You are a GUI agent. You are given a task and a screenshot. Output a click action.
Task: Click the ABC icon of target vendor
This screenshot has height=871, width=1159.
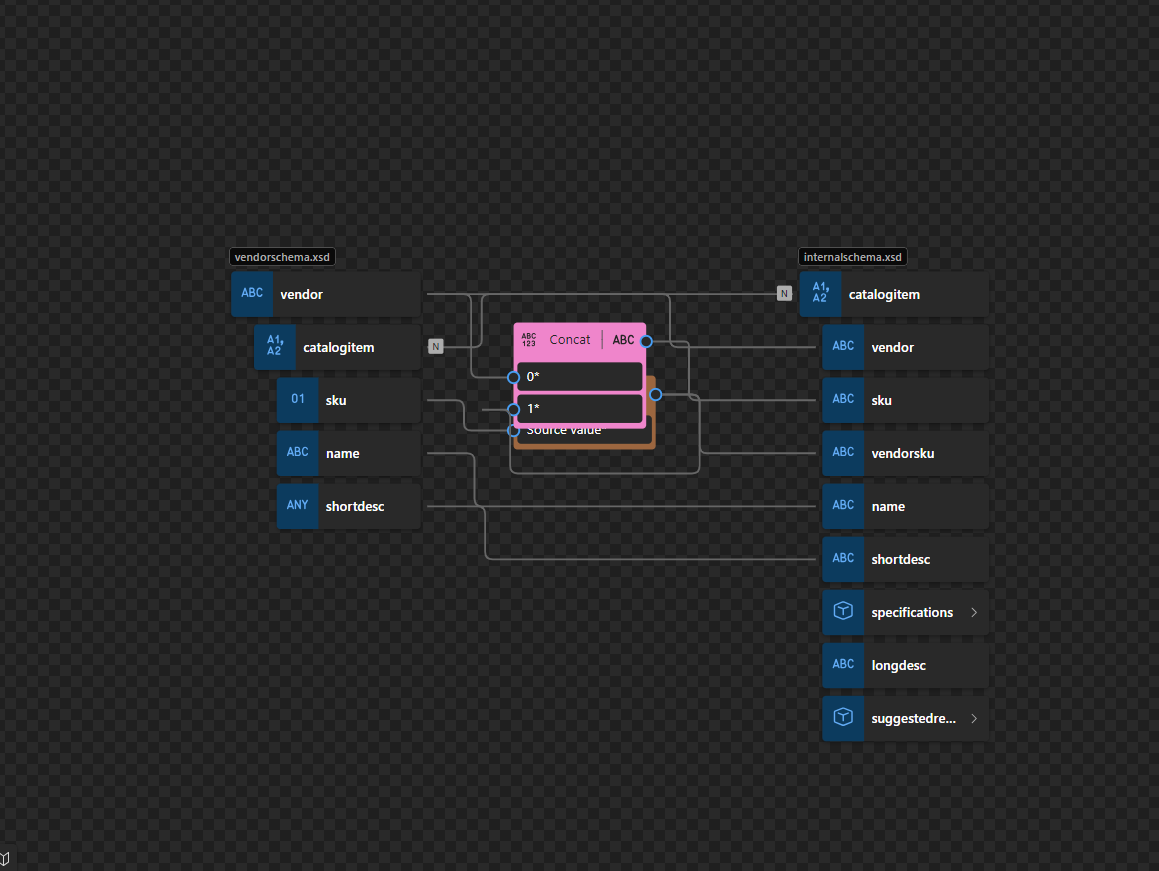coord(843,347)
